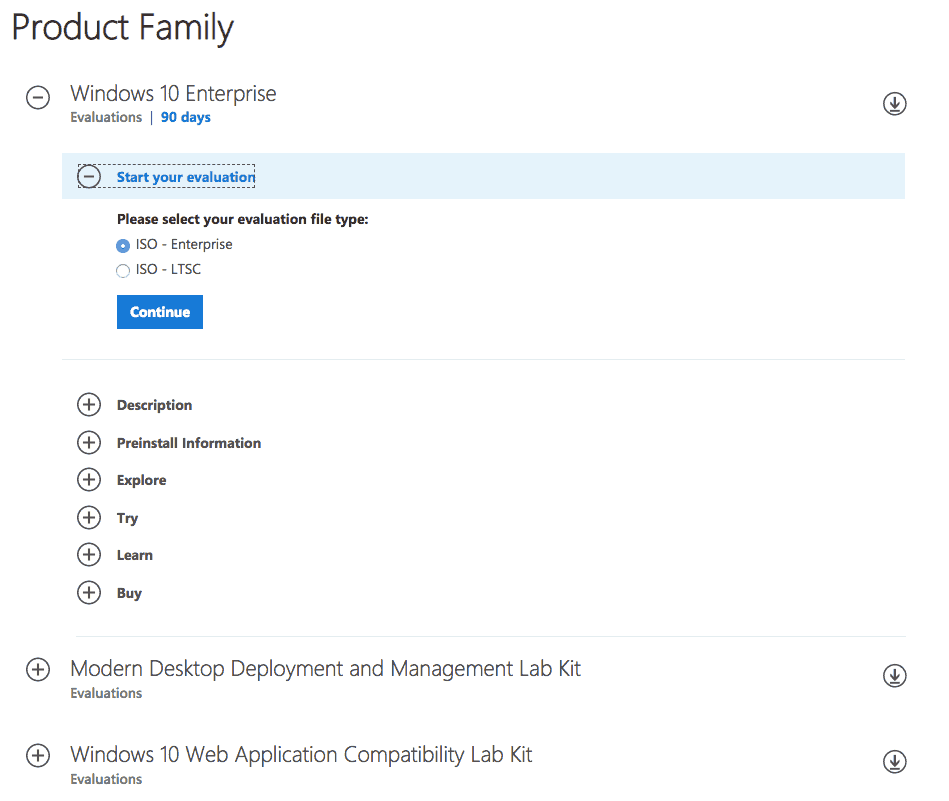This screenshot has width=949, height=801.
Task: Expand the Explore section
Action: click(89, 480)
